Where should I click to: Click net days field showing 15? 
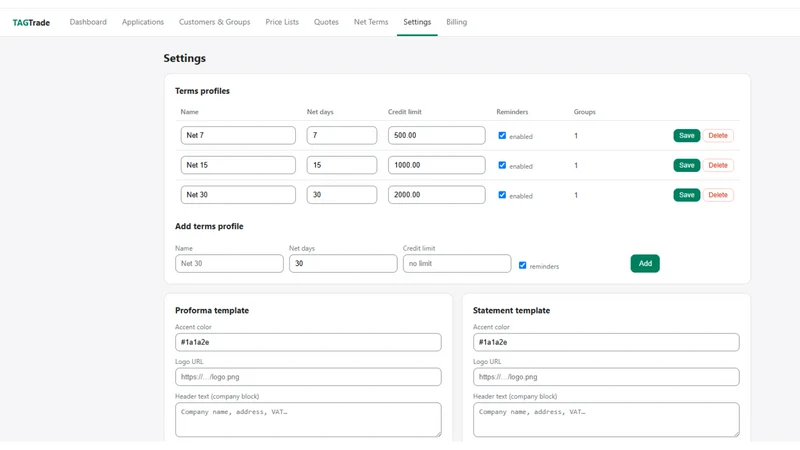[342, 165]
